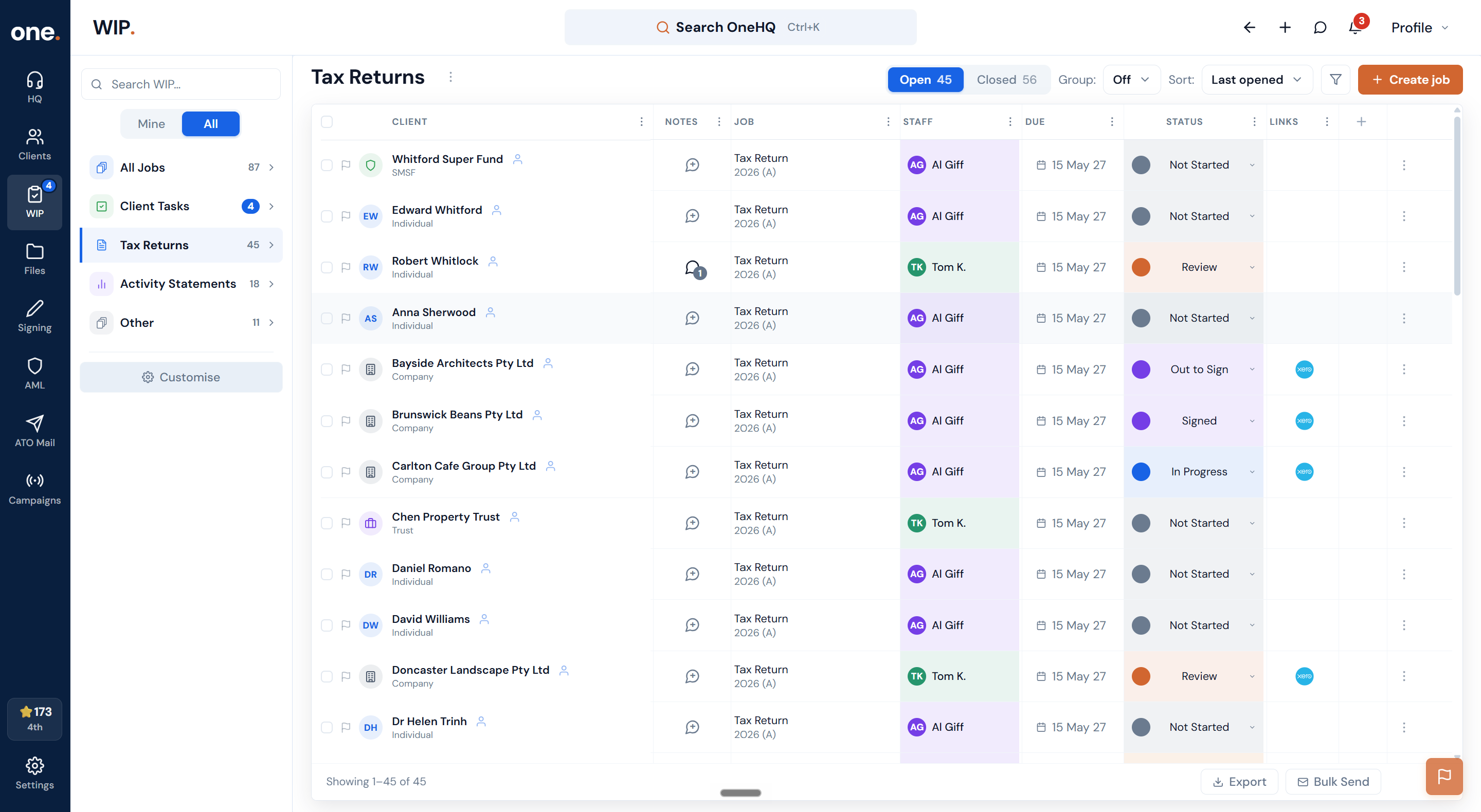Viewport: 1481px width, 812px height.
Task: Click the Bulk Send button
Action: tap(1333, 782)
